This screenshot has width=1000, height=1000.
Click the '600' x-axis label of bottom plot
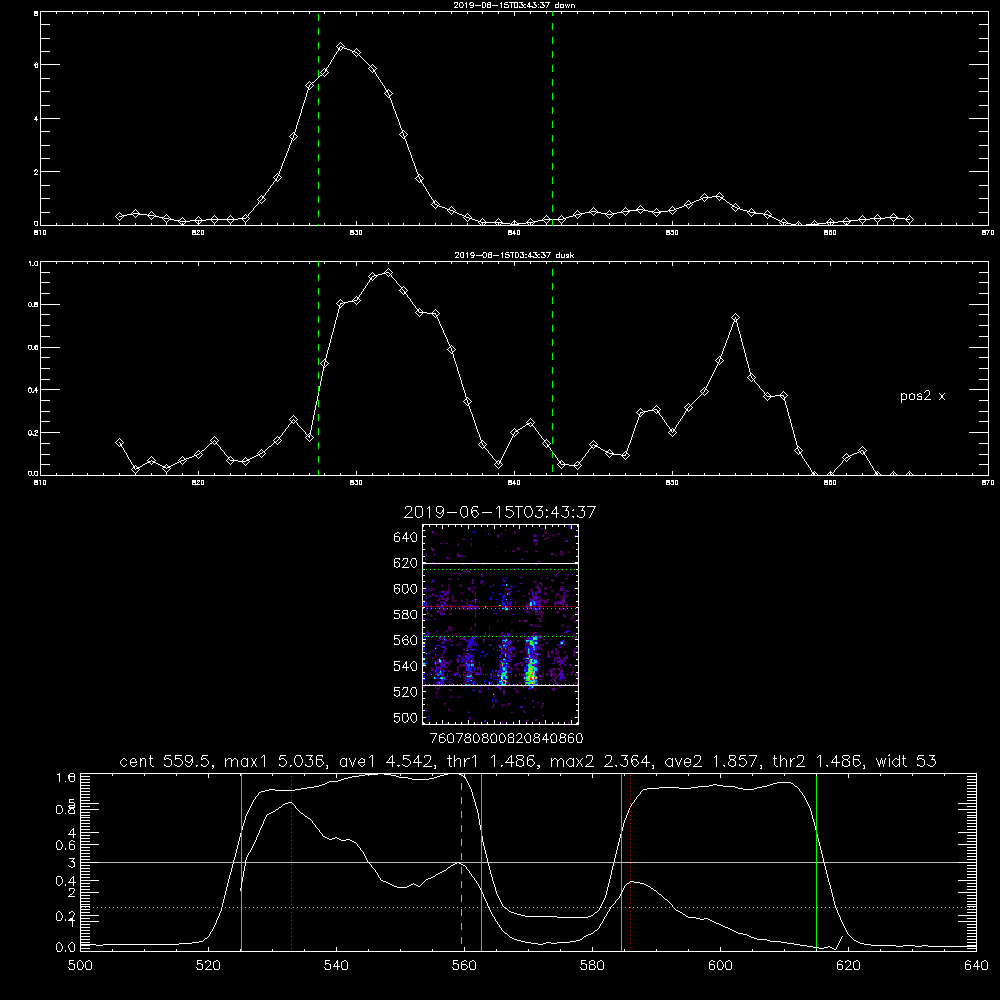click(720, 966)
